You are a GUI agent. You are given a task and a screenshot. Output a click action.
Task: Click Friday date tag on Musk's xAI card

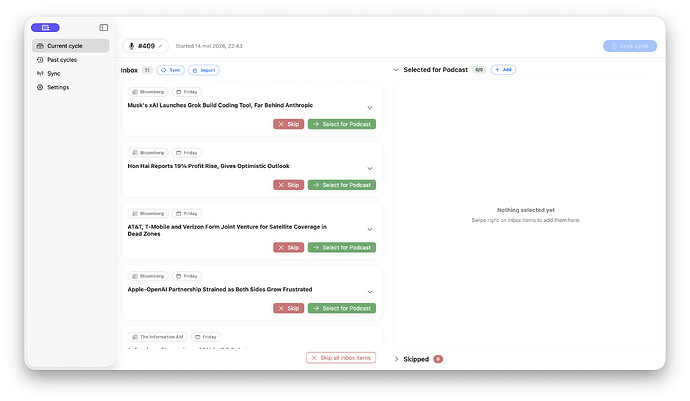187,92
